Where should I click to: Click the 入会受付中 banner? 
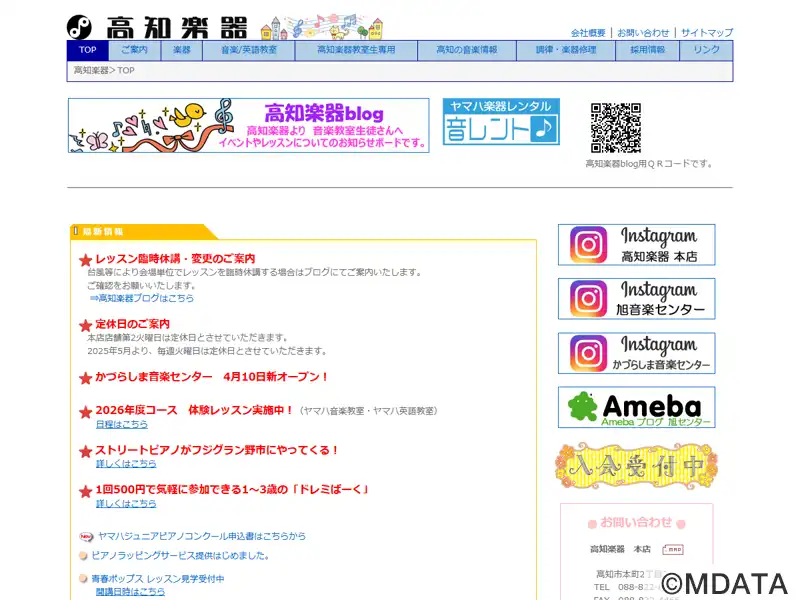pyautogui.click(x=636, y=465)
